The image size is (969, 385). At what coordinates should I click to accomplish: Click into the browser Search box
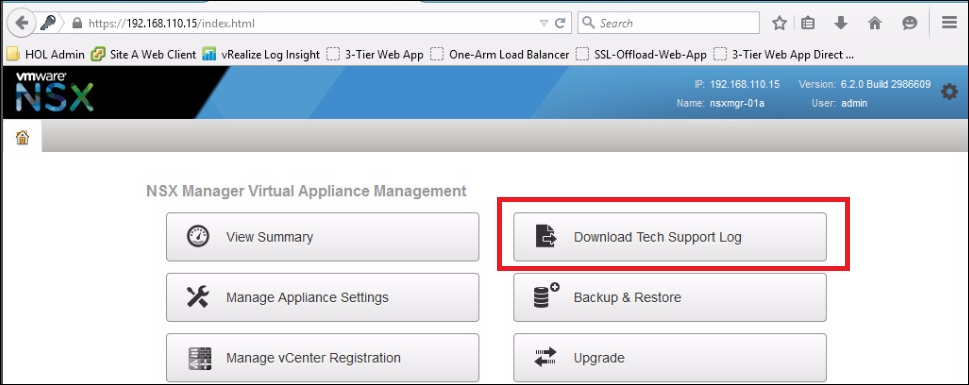click(669, 23)
